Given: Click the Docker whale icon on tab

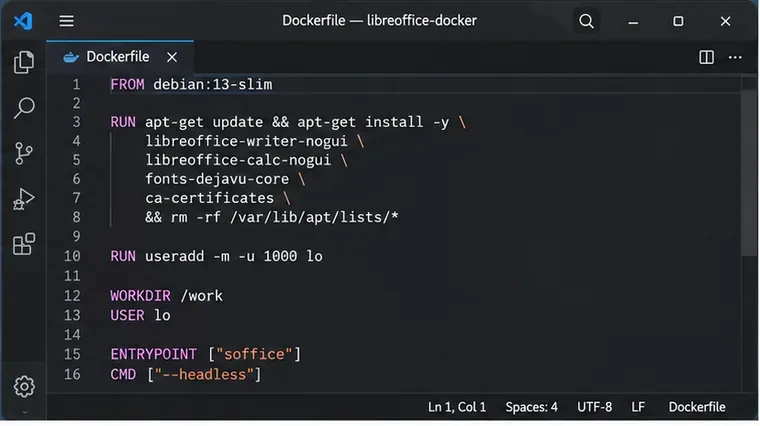Looking at the screenshot, I should tap(71, 57).
